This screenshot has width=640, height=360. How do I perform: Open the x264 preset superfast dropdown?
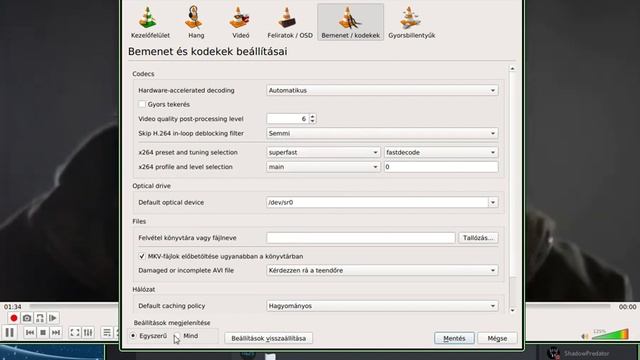tap(323, 152)
